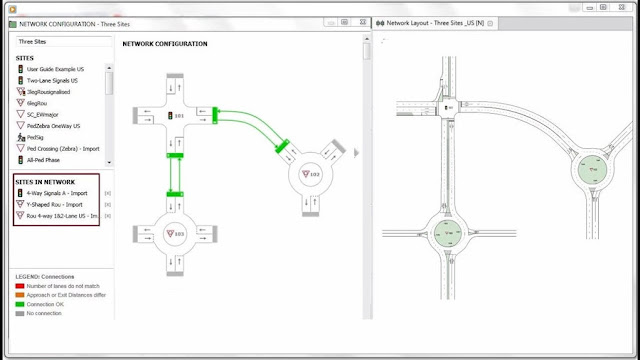Click the signal icon beside 4-Way Signals A - Import

click(x=20, y=193)
